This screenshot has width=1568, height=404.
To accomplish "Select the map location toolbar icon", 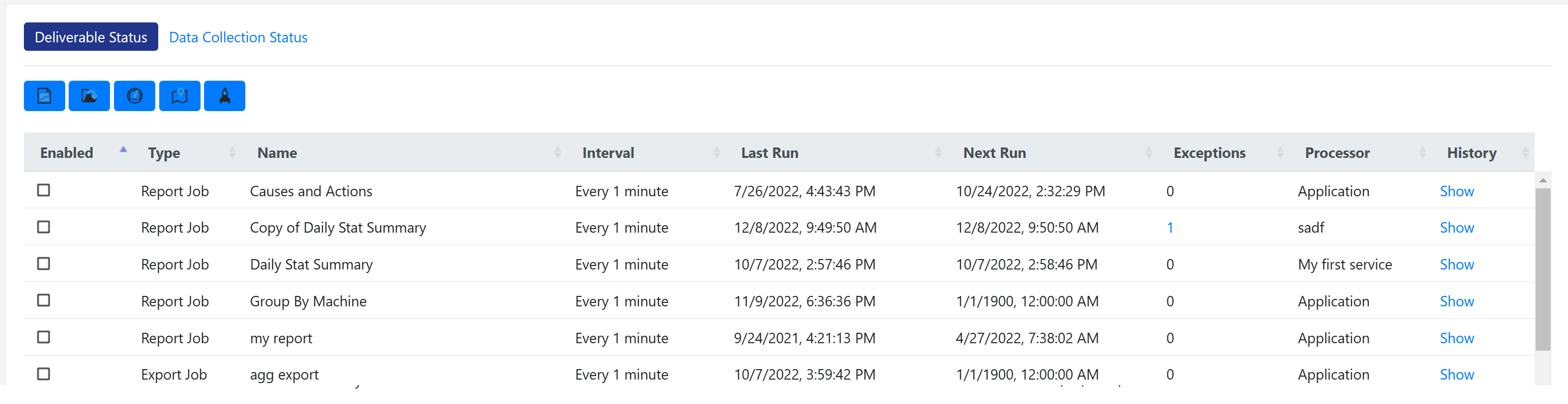I will (179, 96).
